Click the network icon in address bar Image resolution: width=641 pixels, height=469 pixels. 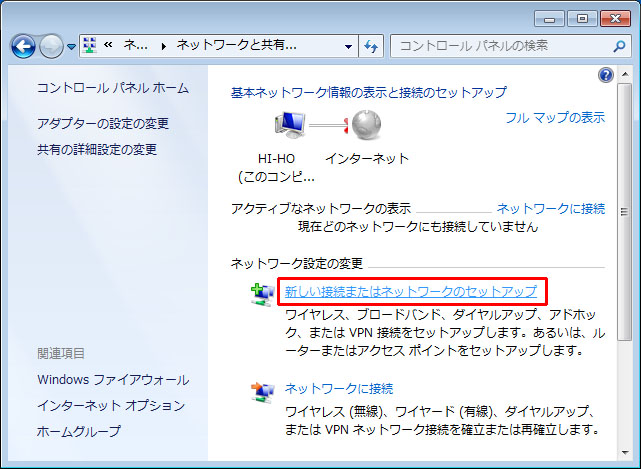click(90, 45)
